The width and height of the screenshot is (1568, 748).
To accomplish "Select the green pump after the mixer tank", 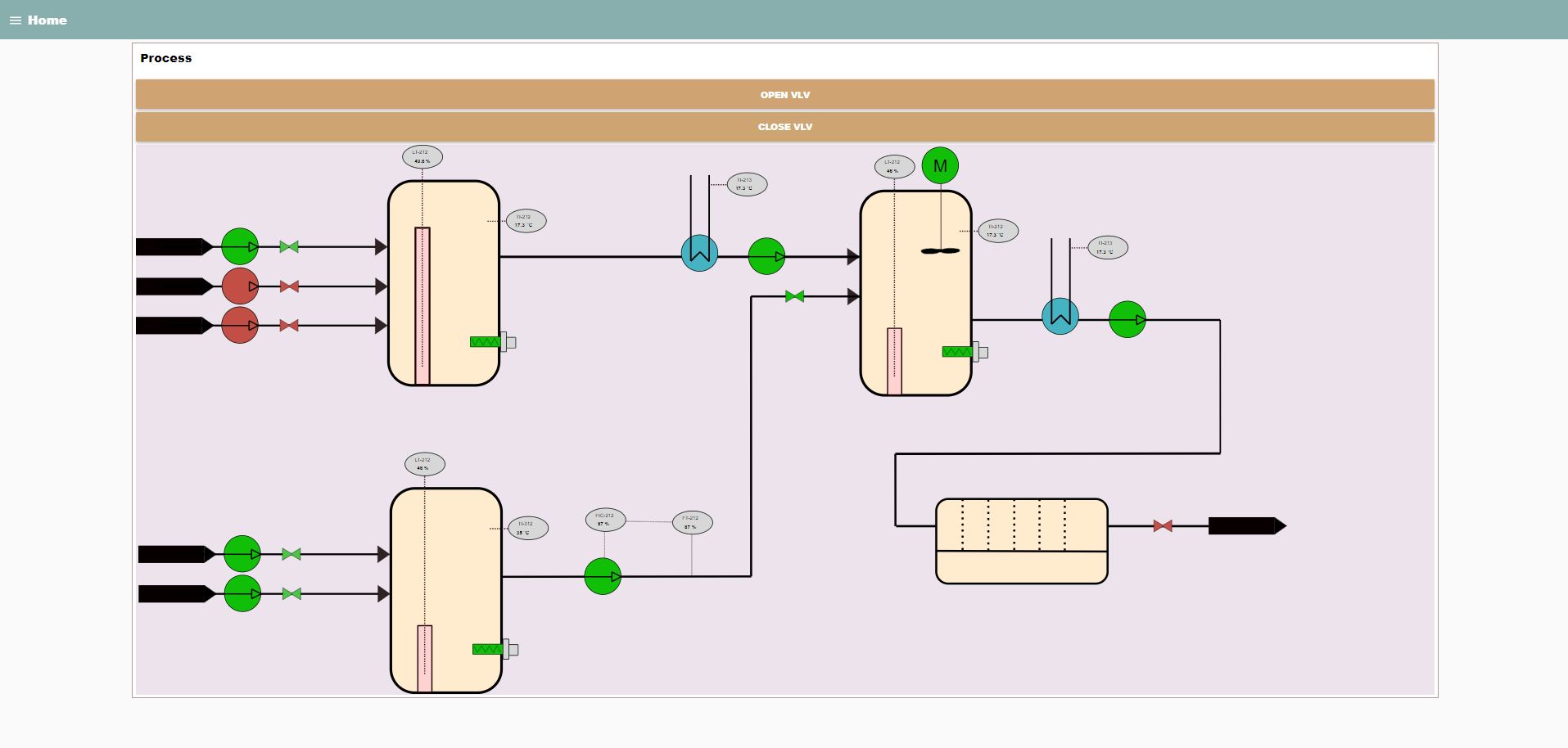I will pyautogui.click(x=1127, y=319).
